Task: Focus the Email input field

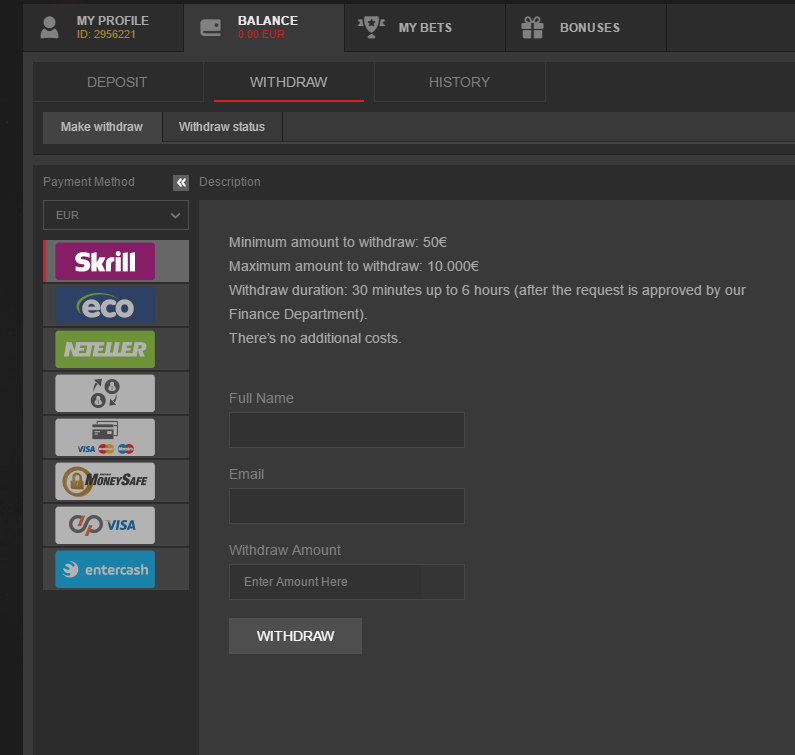Action: (347, 506)
